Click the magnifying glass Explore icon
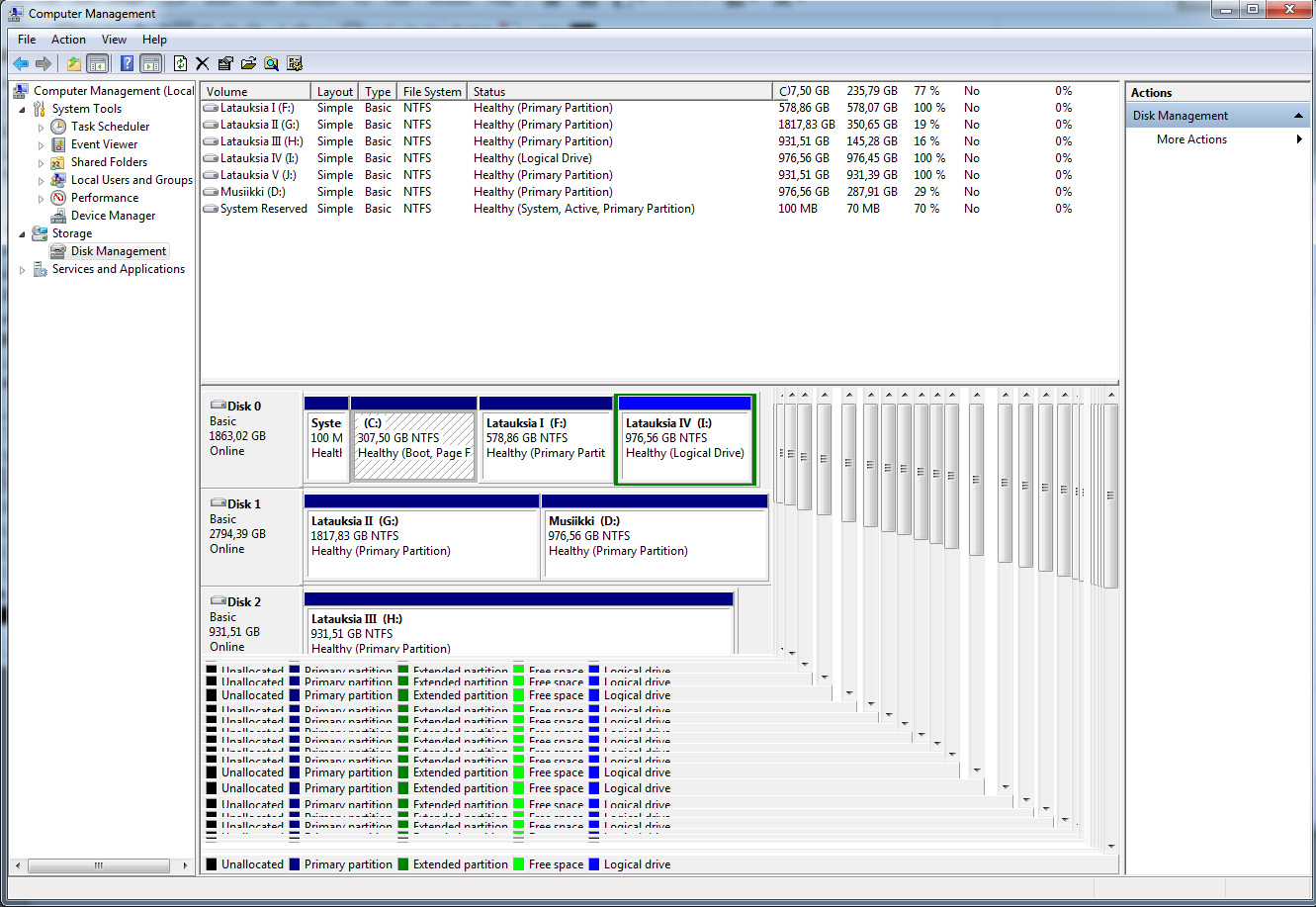1316x907 pixels. [271, 64]
